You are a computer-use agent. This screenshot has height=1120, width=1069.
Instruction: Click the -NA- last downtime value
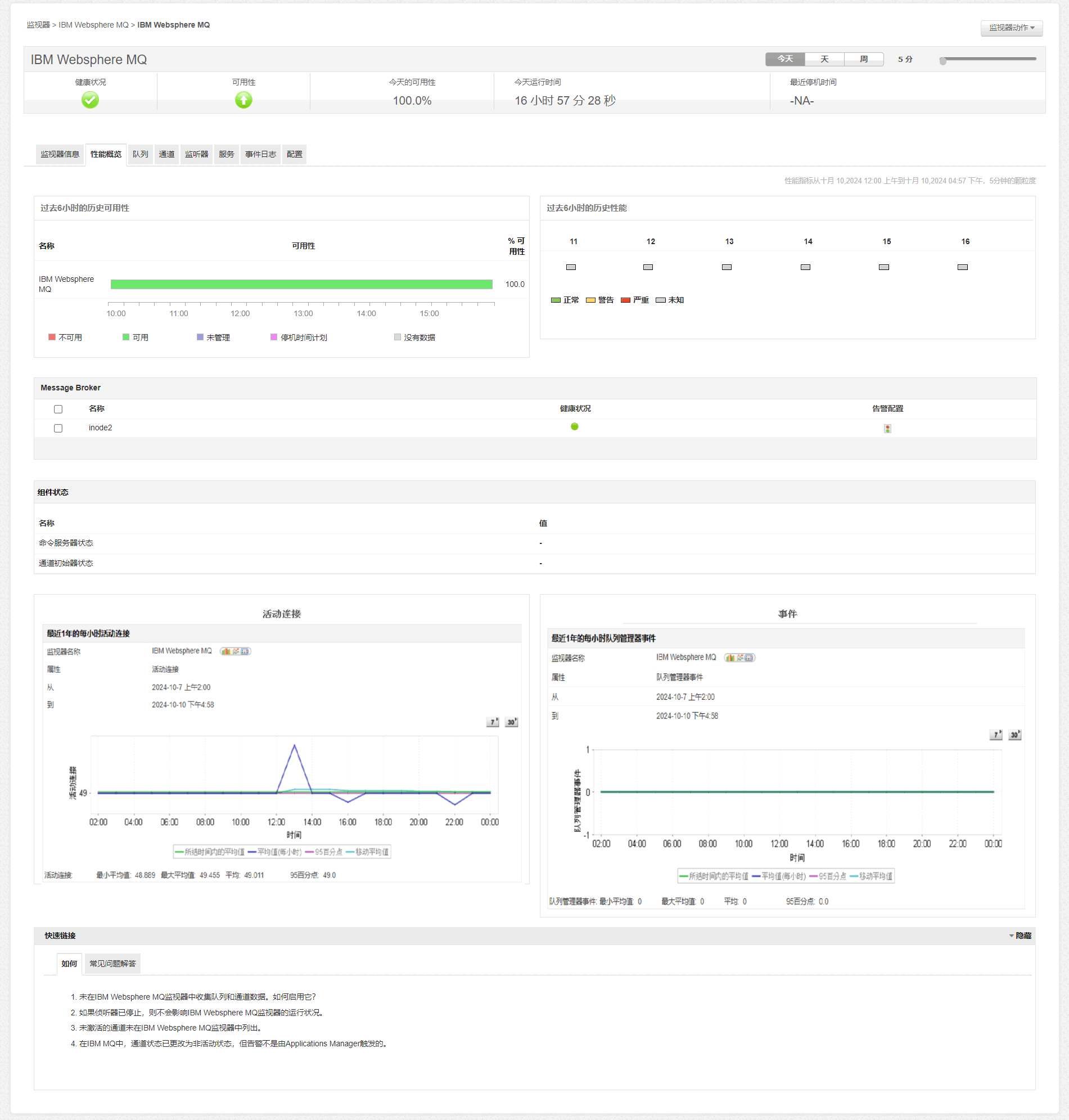tap(802, 101)
